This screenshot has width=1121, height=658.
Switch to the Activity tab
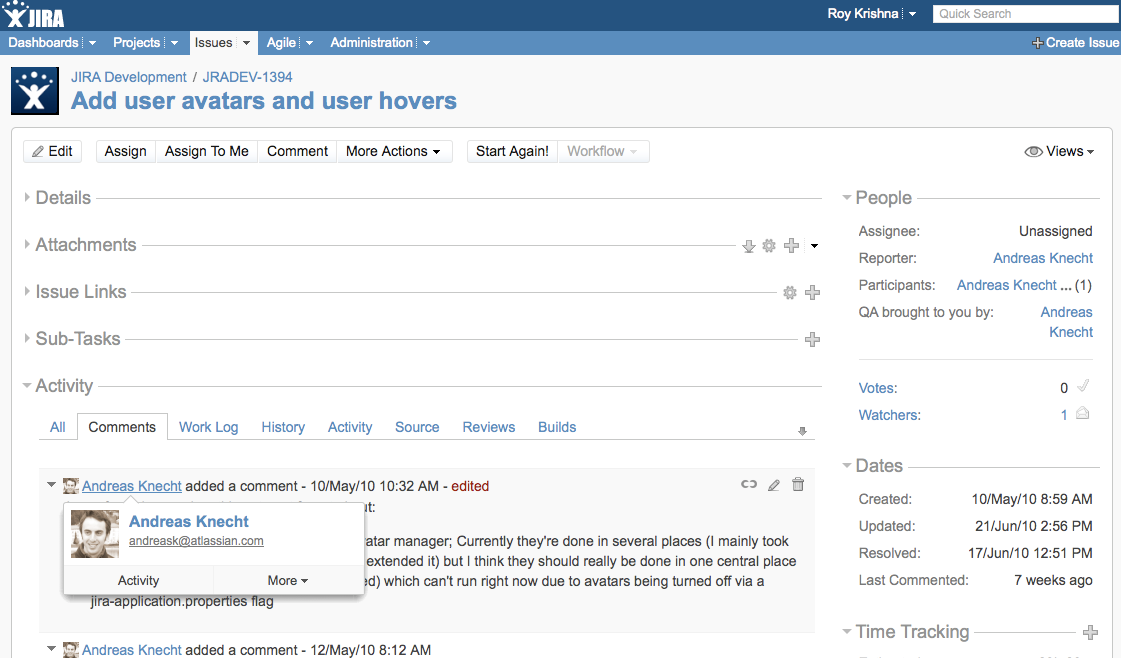(x=350, y=427)
